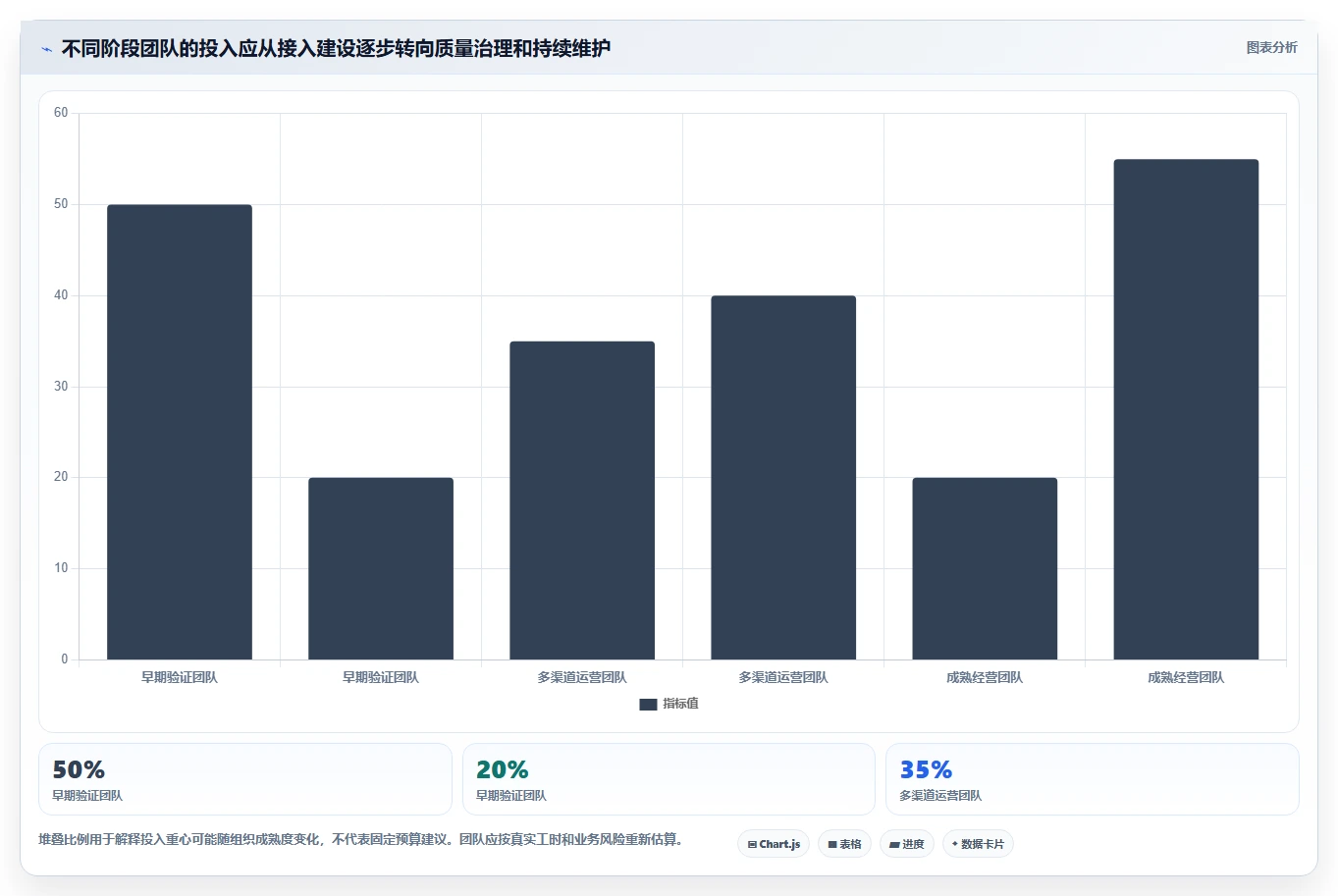Click the y-axis label 50

61,204
